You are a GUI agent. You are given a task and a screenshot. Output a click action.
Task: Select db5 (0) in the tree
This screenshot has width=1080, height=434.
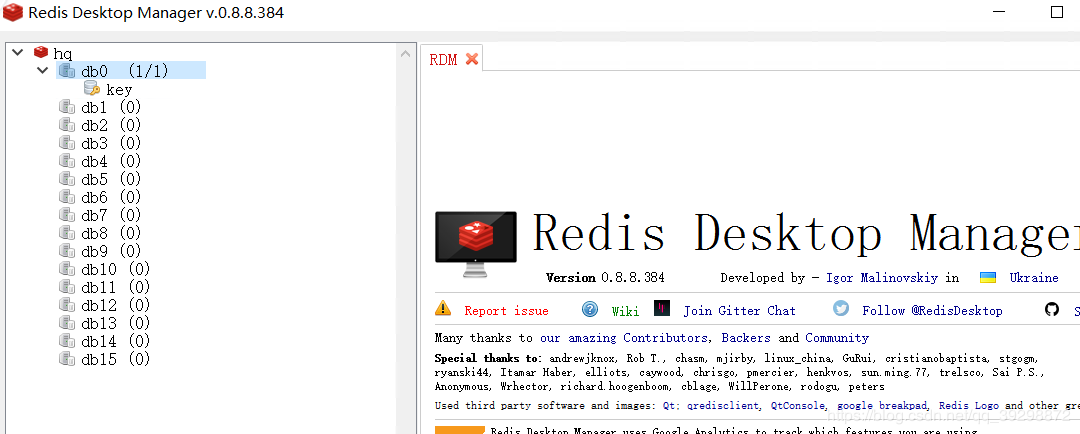[111, 179]
